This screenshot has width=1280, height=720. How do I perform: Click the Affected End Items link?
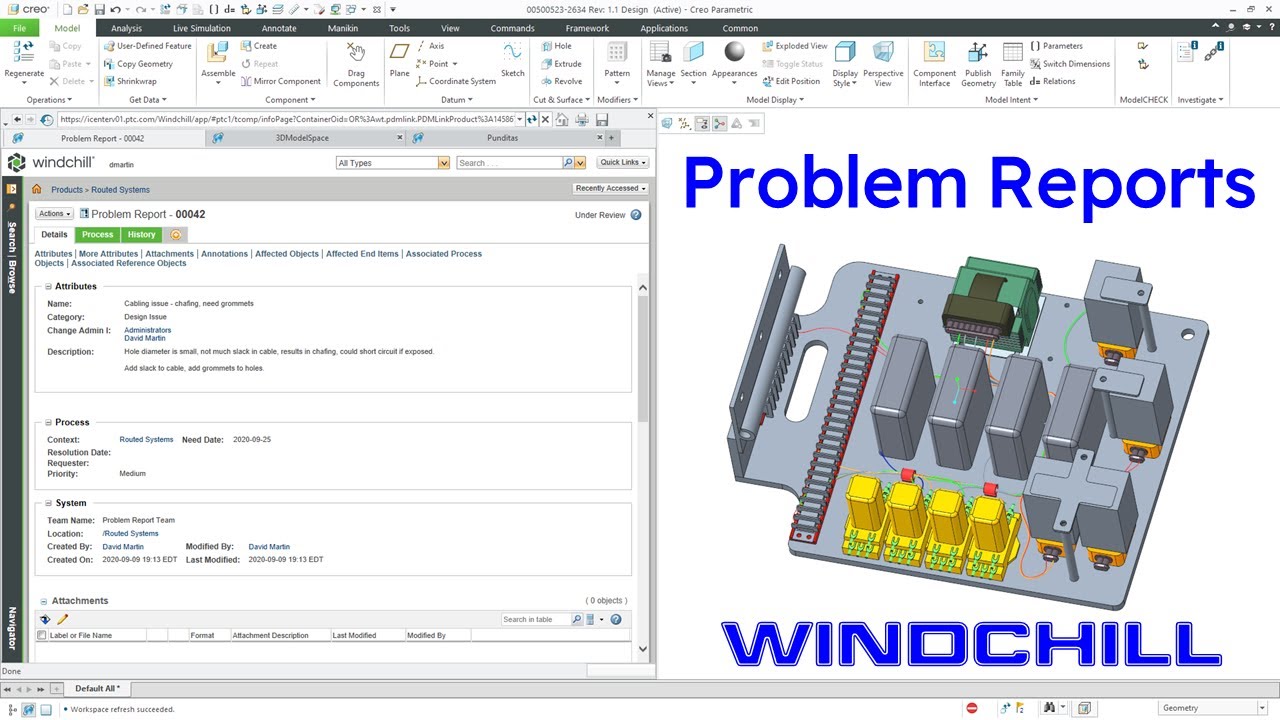[362, 254]
